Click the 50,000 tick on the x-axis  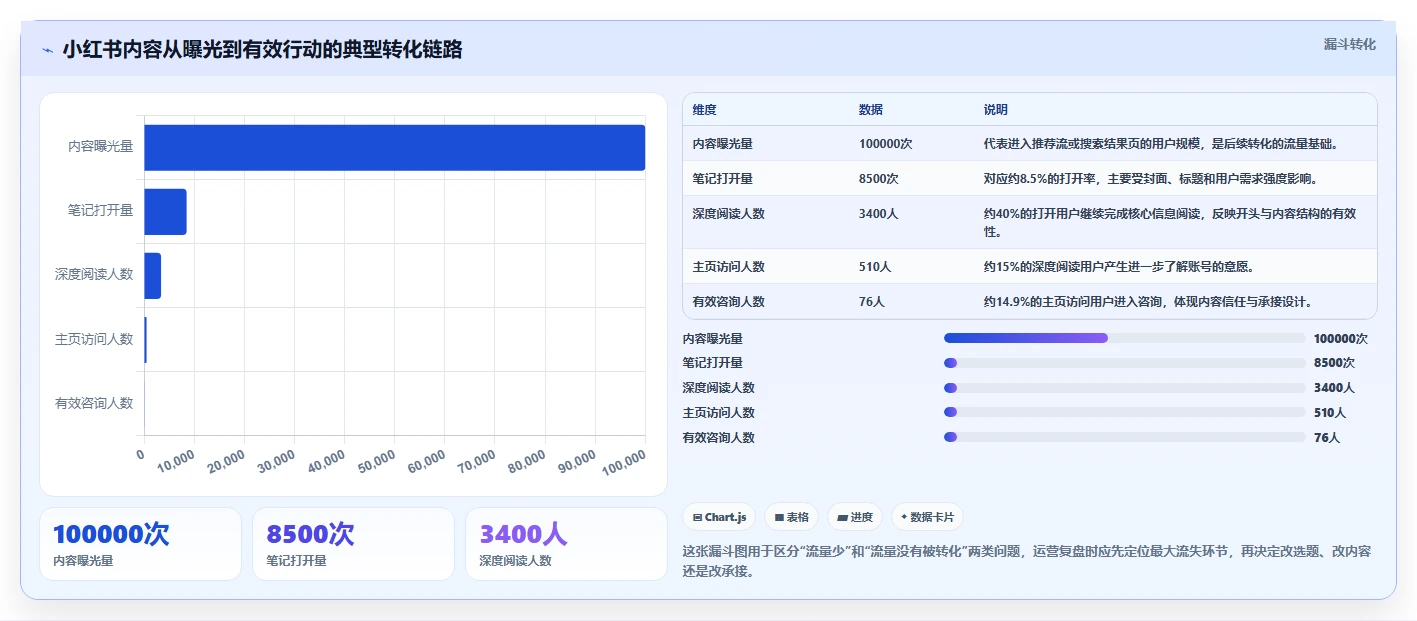pyautogui.click(x=376, y=461)
